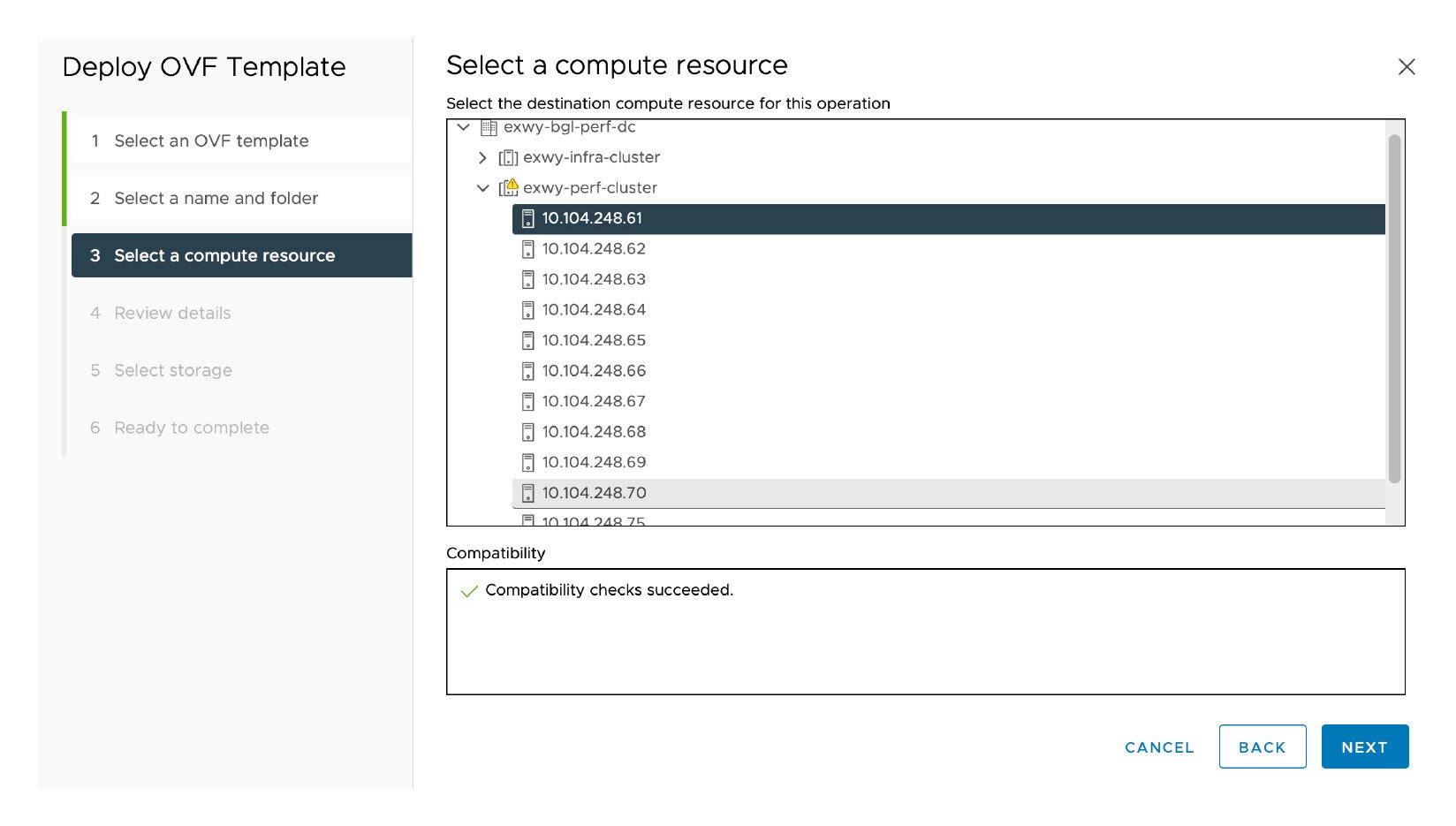Click the exwy-infra-cluster cluster icon
Image resolution: width=1456 pixels, height=826 pixels.
coord(508,158)
